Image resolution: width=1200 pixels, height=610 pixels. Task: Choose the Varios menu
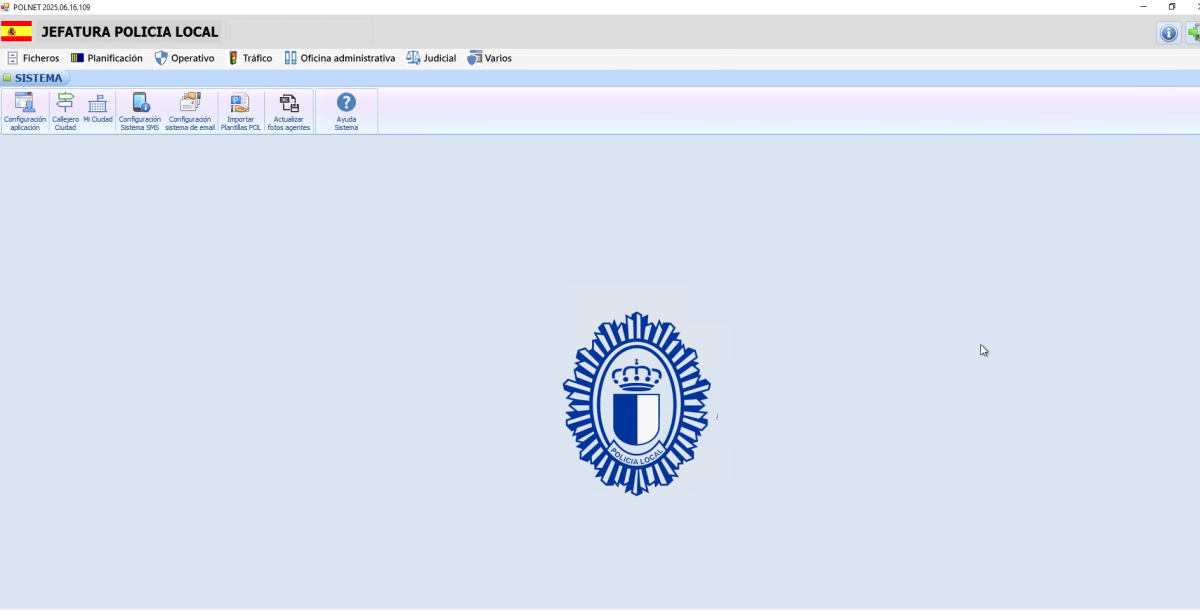[x=490, y=58]
